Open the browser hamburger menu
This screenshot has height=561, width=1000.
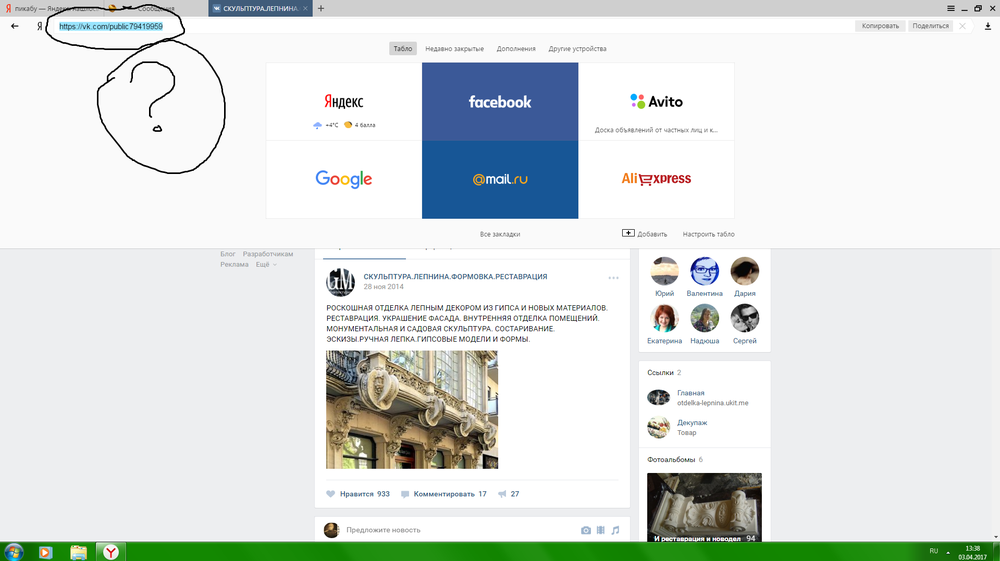pyautogui.click(x=951, y=8)
